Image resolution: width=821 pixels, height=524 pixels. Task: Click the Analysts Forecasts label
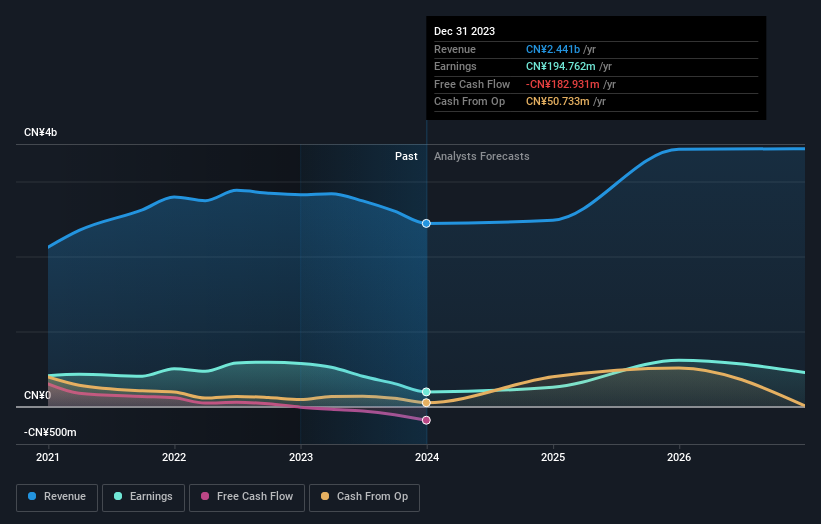pyautogui.click(x=481, y=156)
